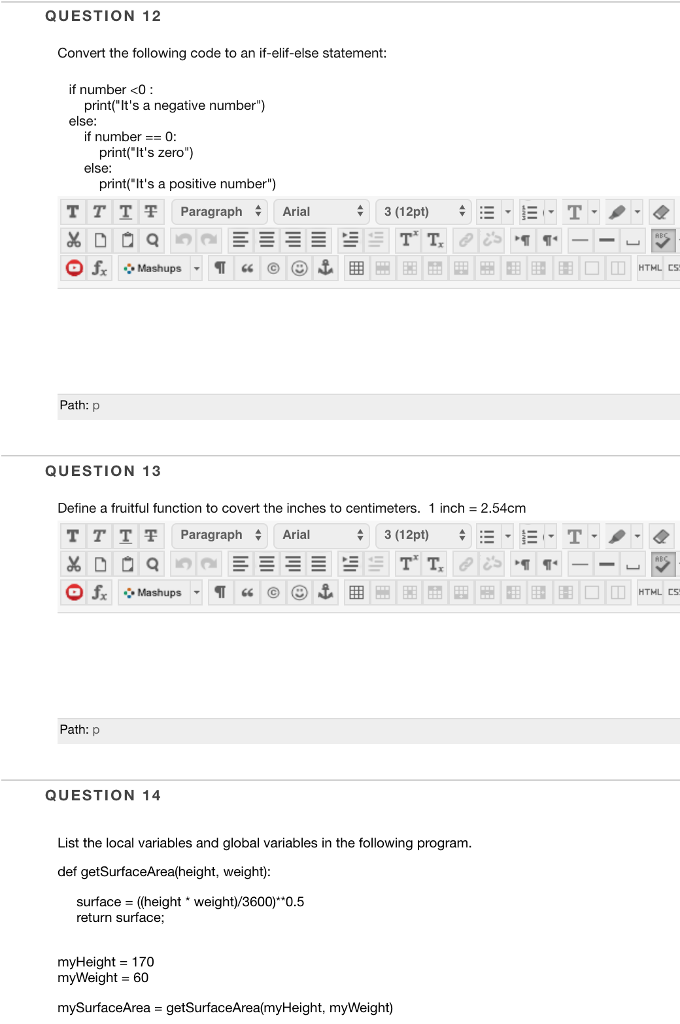
Task: Click "myHeight = 170" code line
Action: pos(106,962)
